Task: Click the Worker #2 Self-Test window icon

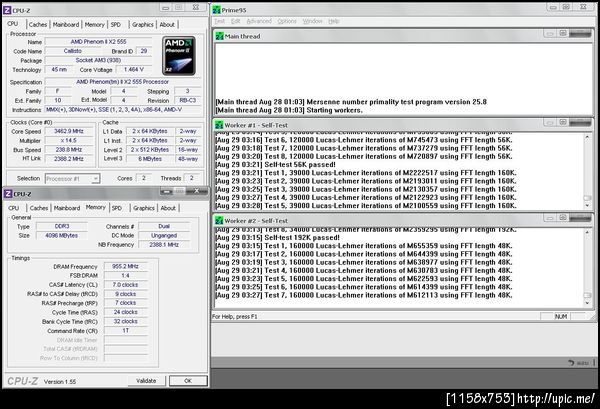Action: (x=219, y=221)
